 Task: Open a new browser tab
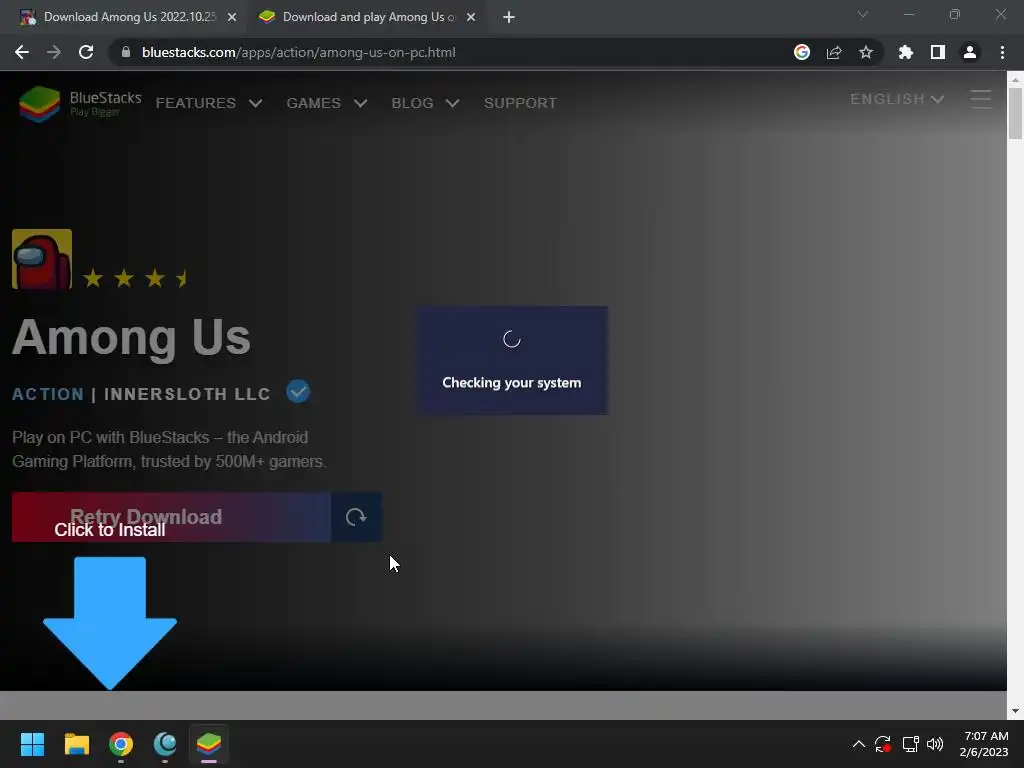[x=509, y=17]
